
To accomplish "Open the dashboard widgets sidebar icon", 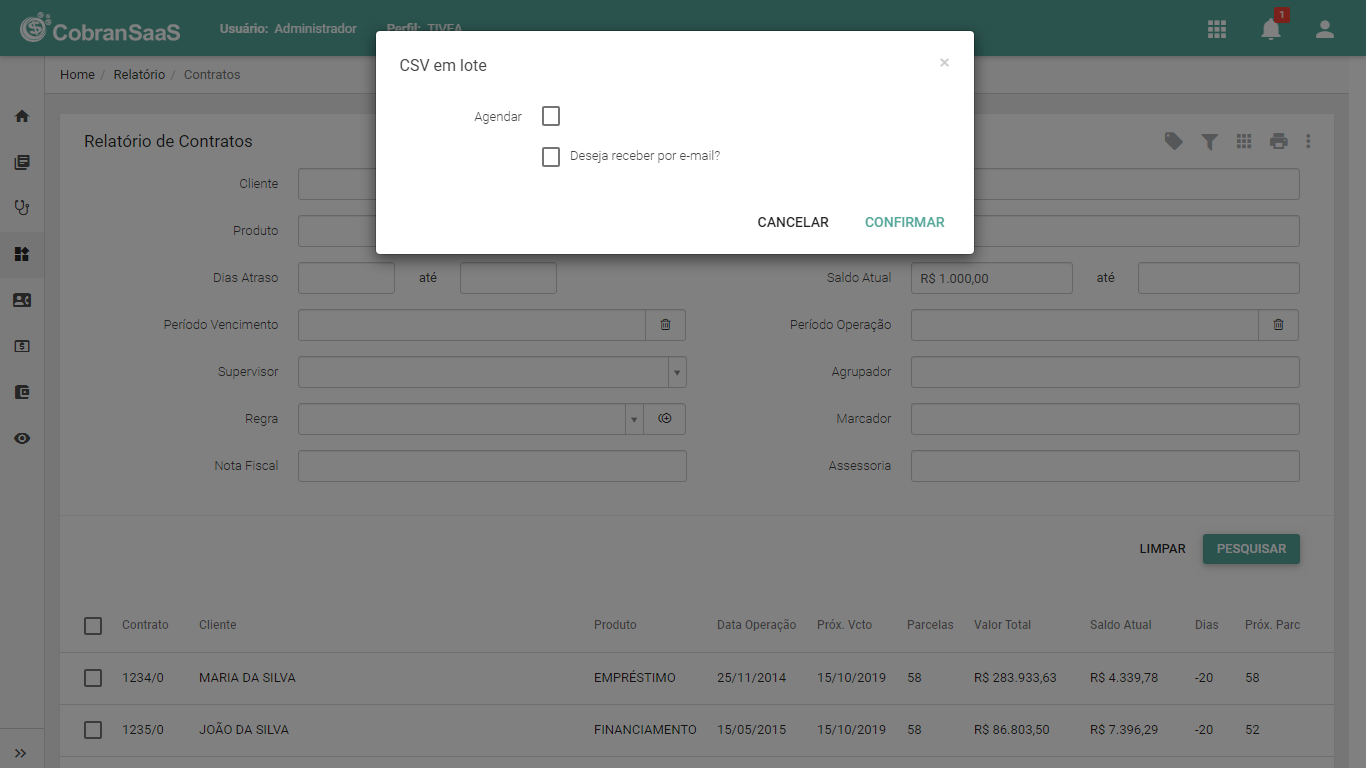I will click(x=22, y=254).
